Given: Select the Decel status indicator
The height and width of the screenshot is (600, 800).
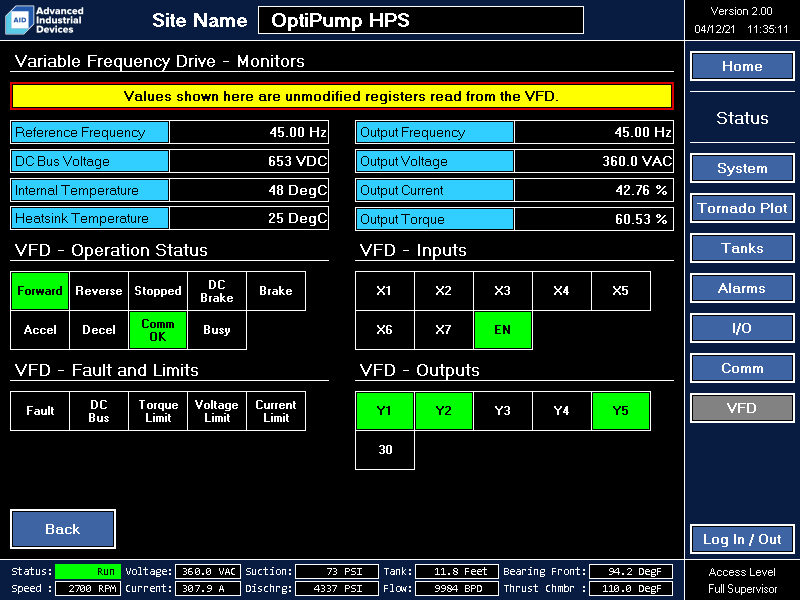Looking at the screenshot, I should [99, 330].
